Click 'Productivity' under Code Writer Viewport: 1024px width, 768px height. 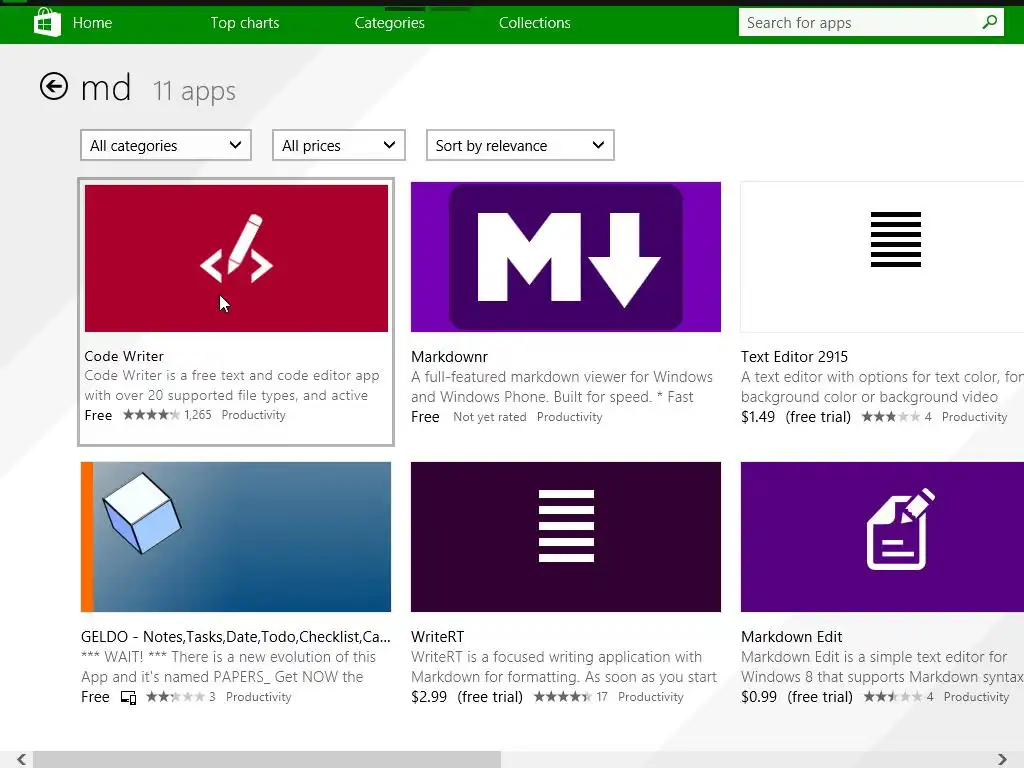tap(253, 415)
